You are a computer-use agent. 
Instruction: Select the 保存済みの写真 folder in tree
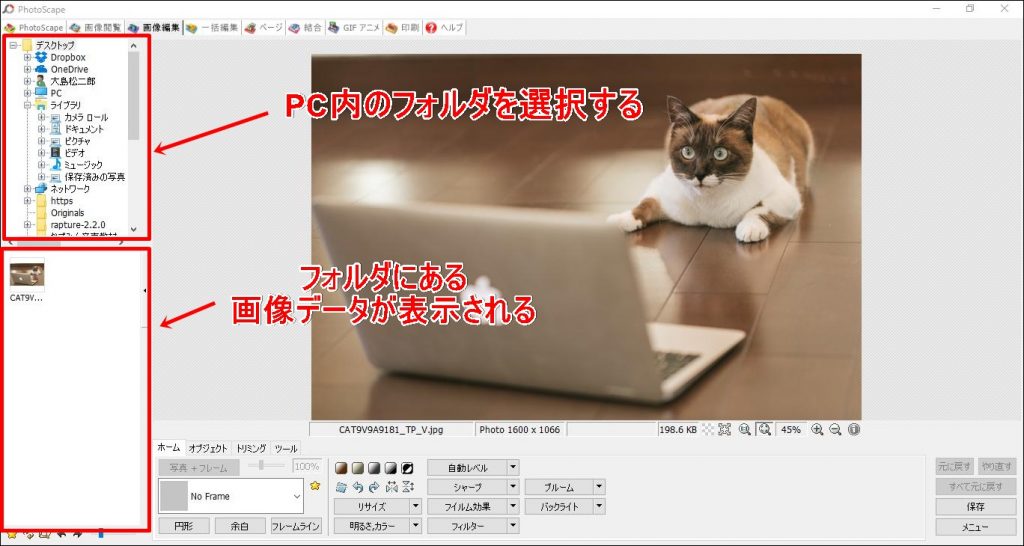pos(95,177)
